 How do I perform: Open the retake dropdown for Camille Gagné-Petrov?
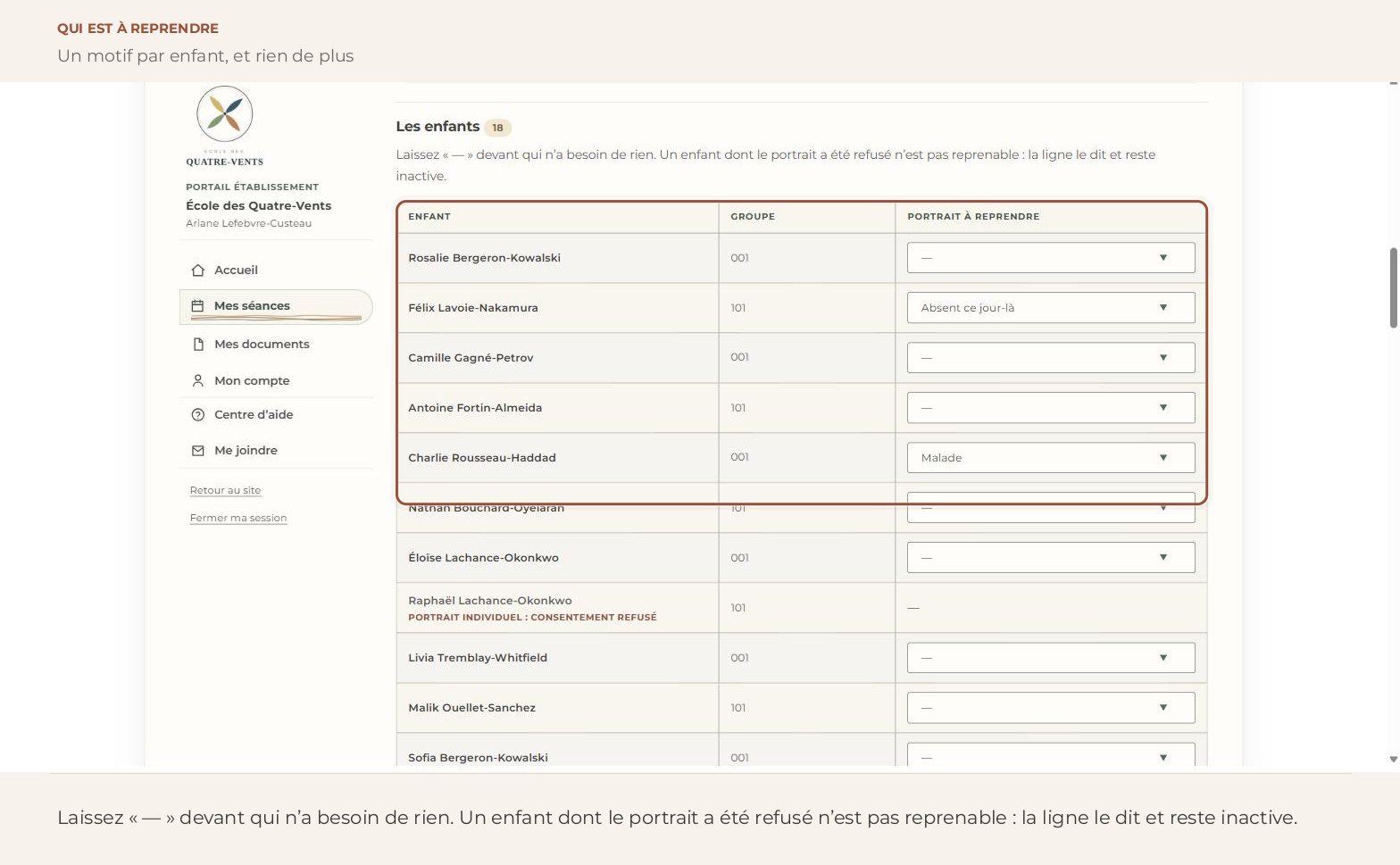click(1051, 358)
